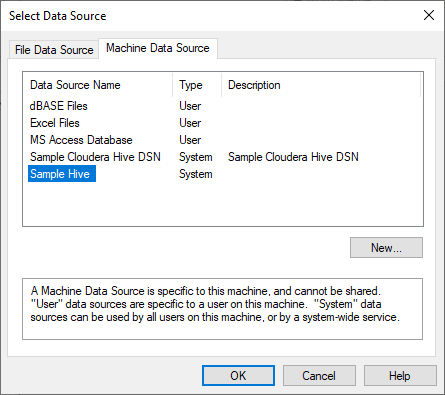
Task: Click the New... button
Action: point(386,248)
